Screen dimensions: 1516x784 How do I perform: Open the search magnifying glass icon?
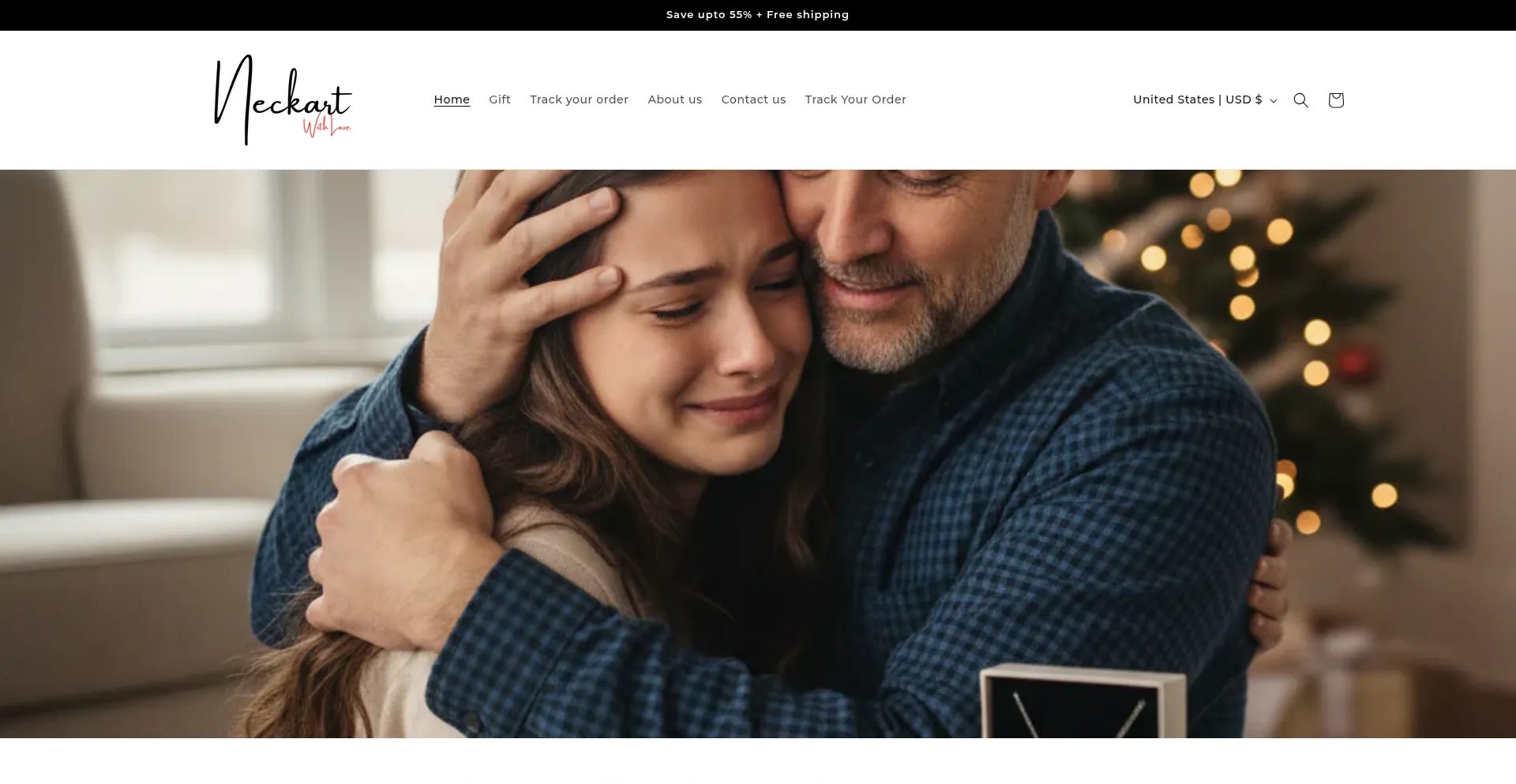(x=1300, y=100)
